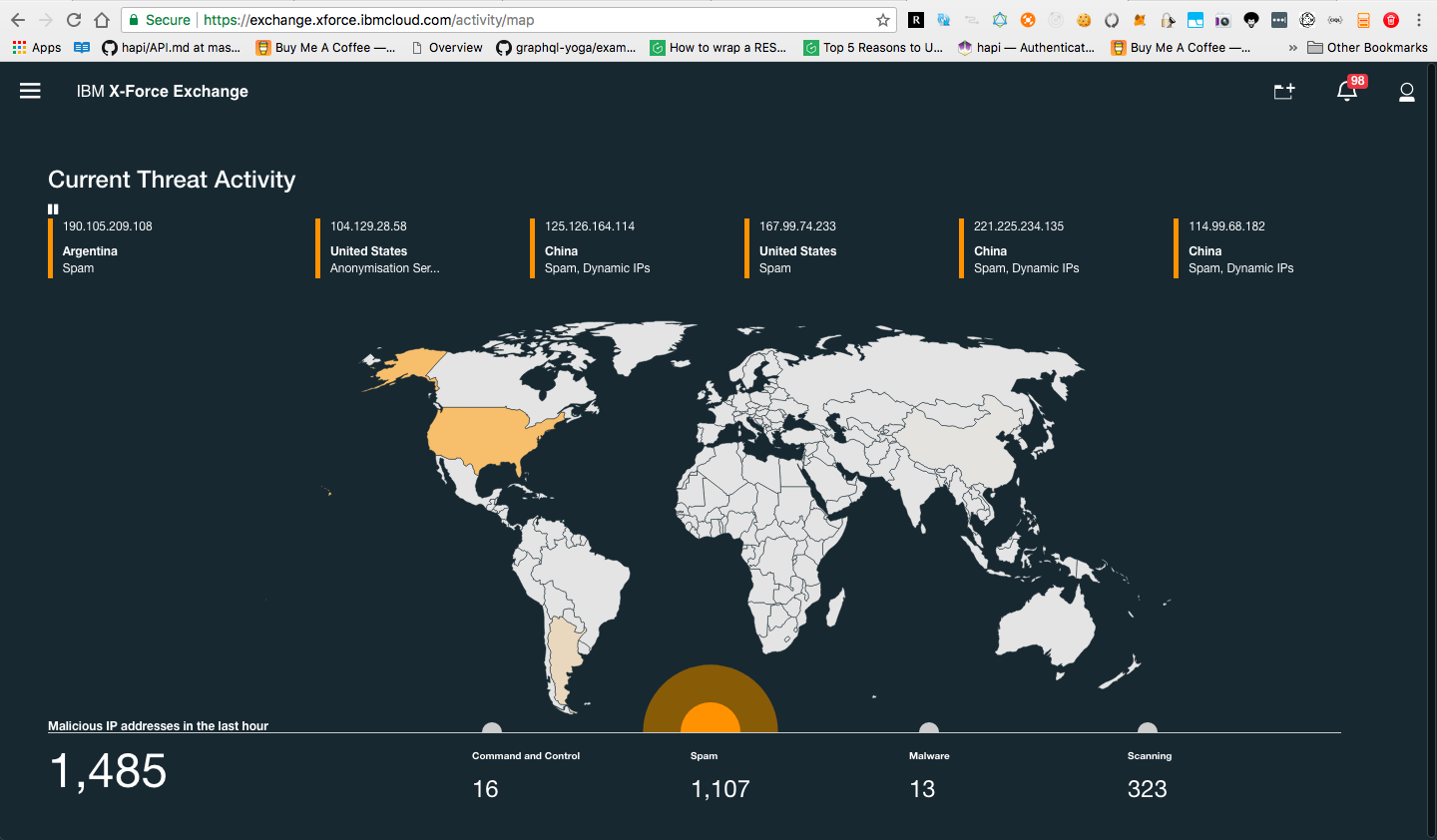Click the red trash can extension icon
The width and height of the screenshot is (1437, 840).
(1391, 20)
